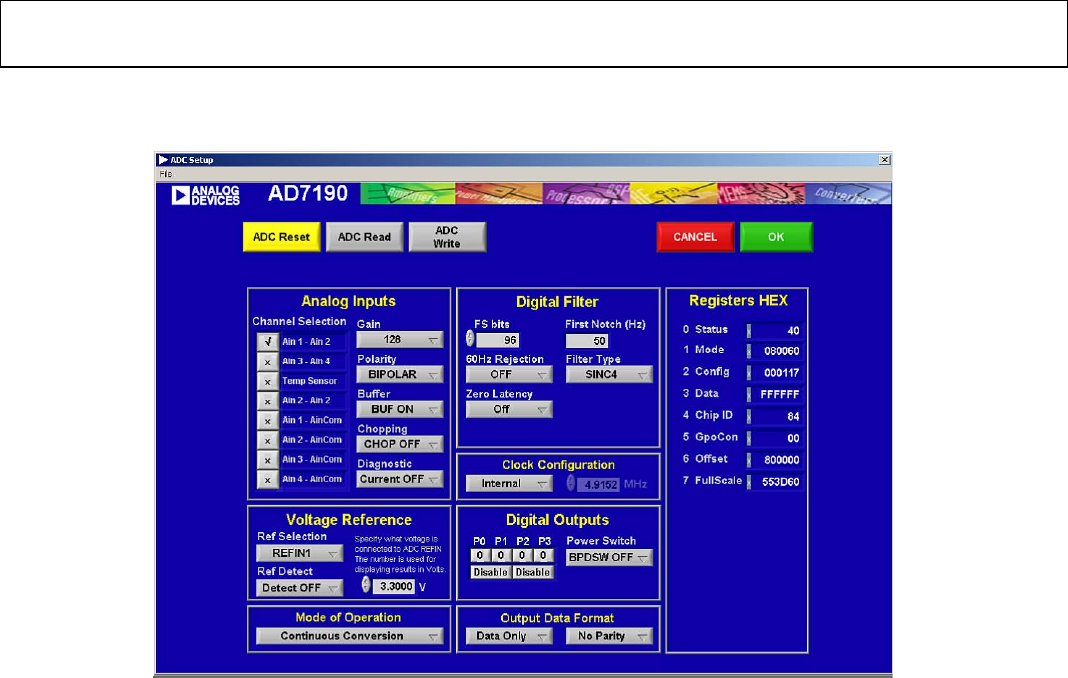The width and height of the screenshot is (1068, 678).
Task: Toggle the Ain 1 - Ain 2 channel checkbox
Action: tap(268, 341)
